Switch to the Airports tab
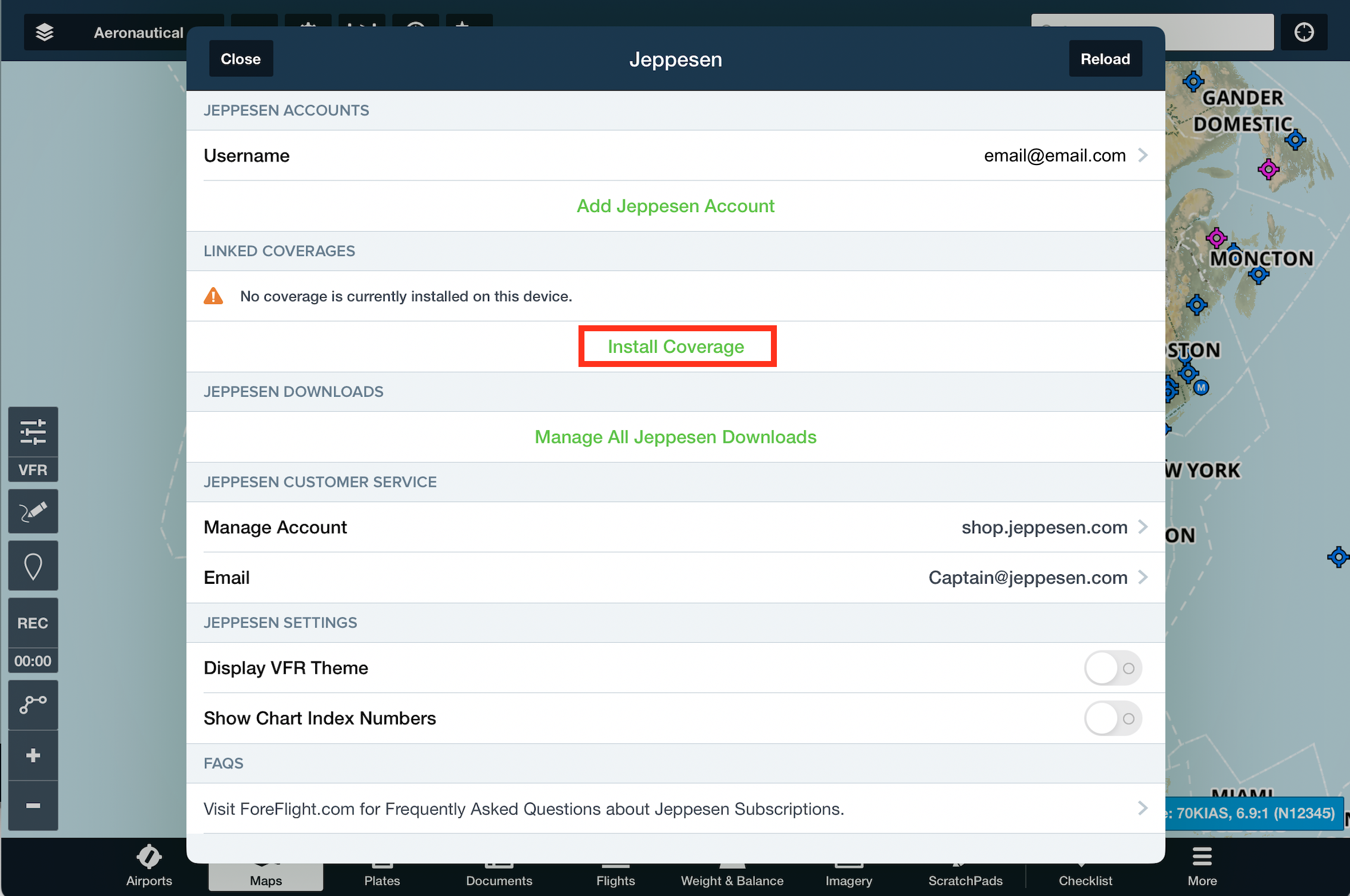1350x896 pixels. [x=149, y=867]
